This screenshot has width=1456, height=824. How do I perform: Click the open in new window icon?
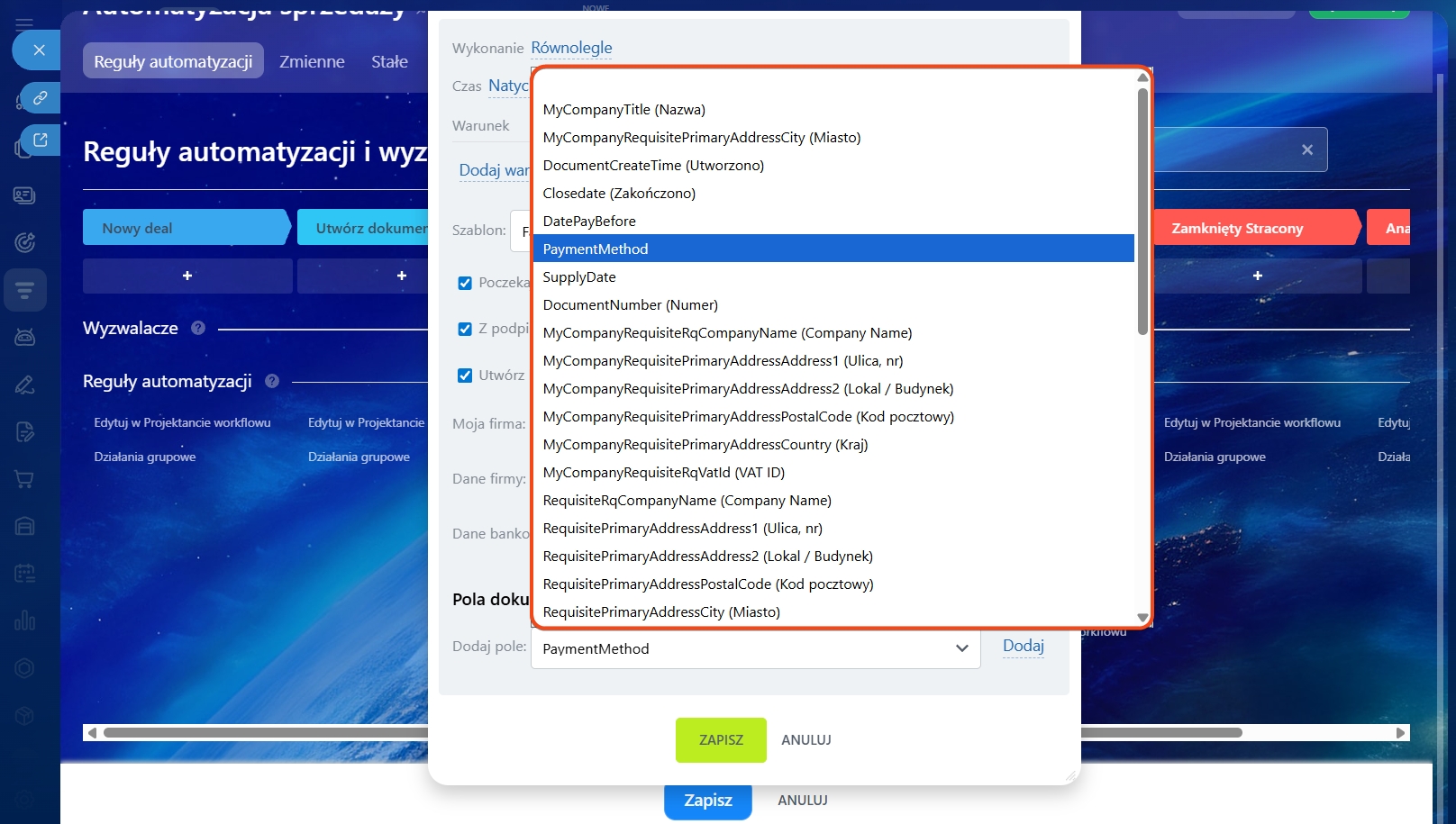point(41,140)
